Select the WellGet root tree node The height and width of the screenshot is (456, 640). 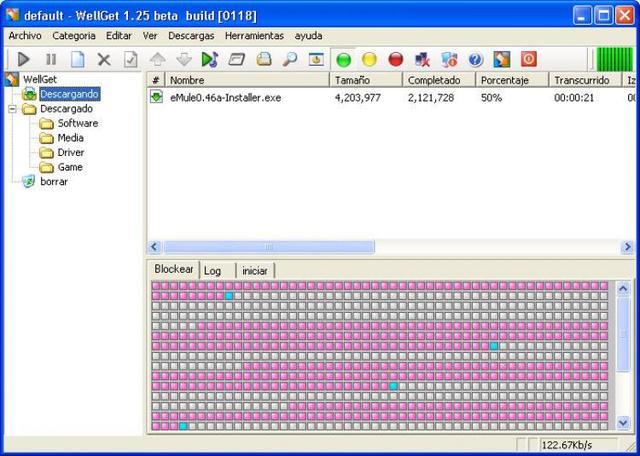click(40, 79)
